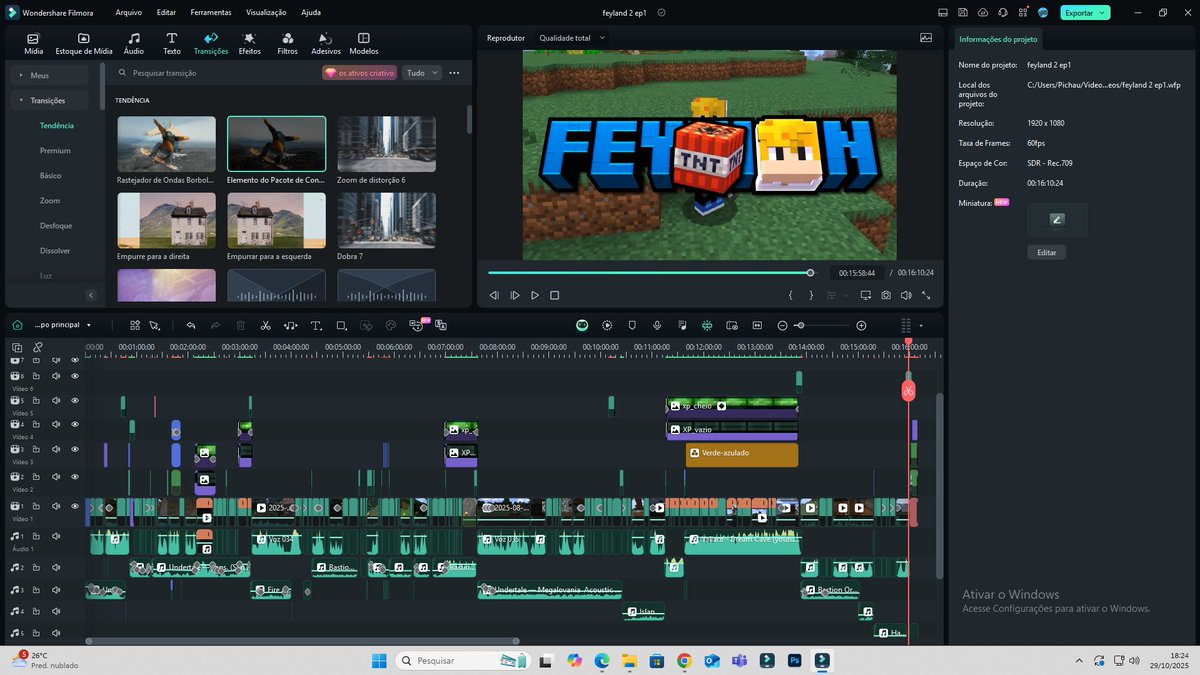Open the player display settings monitor icon
The width and height of the screenshot is (1200, 675).
pyautogui.click(x=866, y=295)
